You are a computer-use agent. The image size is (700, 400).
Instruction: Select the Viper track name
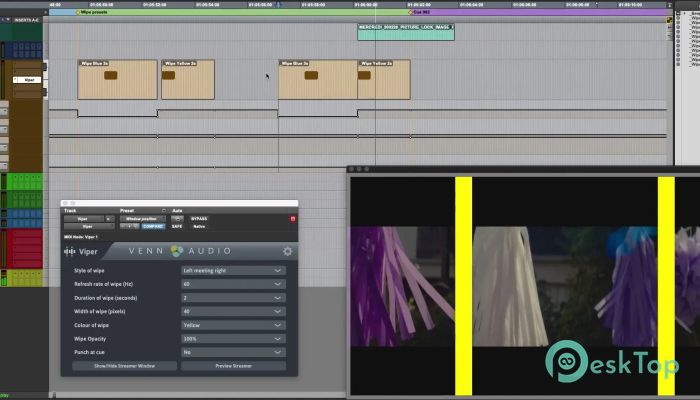coord(28,80)
